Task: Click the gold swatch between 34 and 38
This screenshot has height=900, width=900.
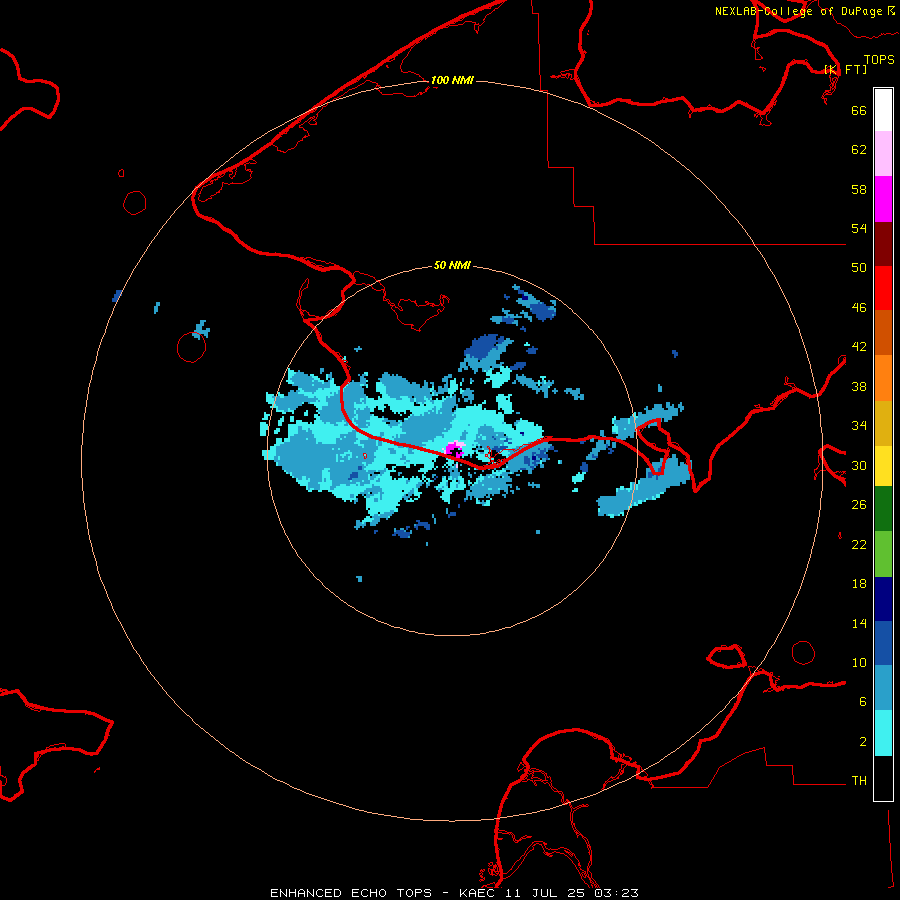Action: click(x=883, y=423)
